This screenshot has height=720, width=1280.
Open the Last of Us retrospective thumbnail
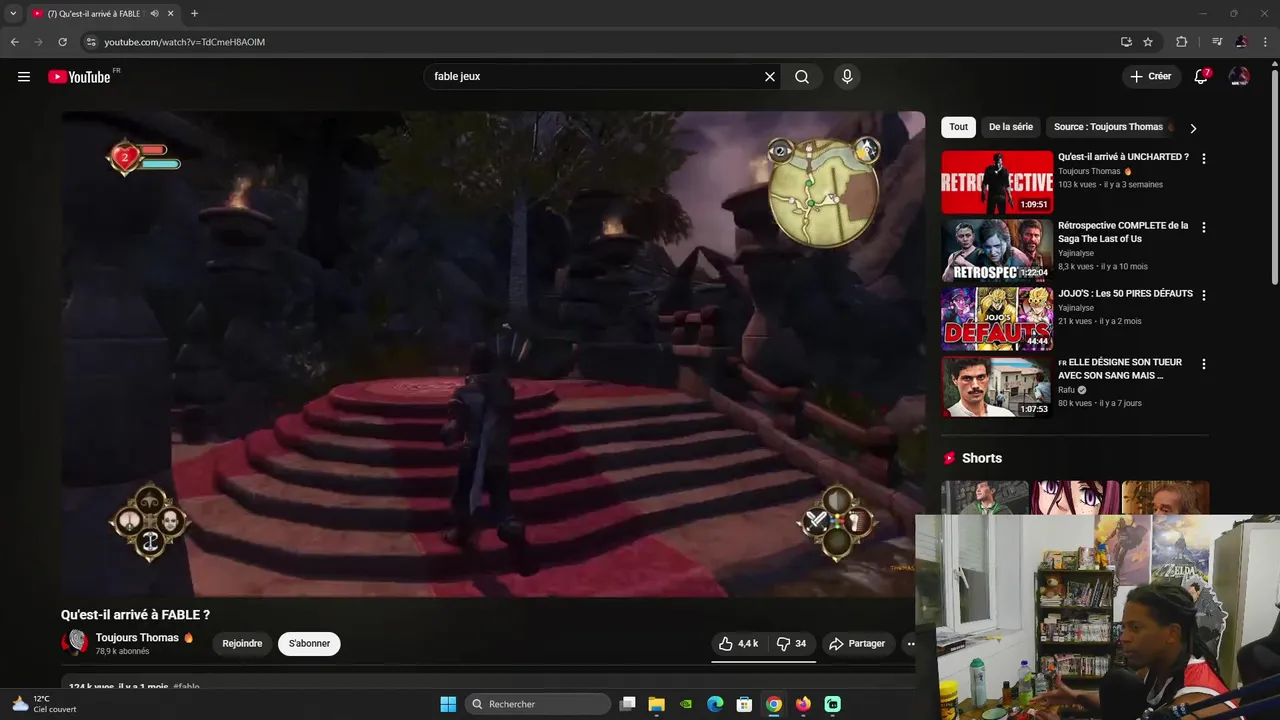(997, 251)
